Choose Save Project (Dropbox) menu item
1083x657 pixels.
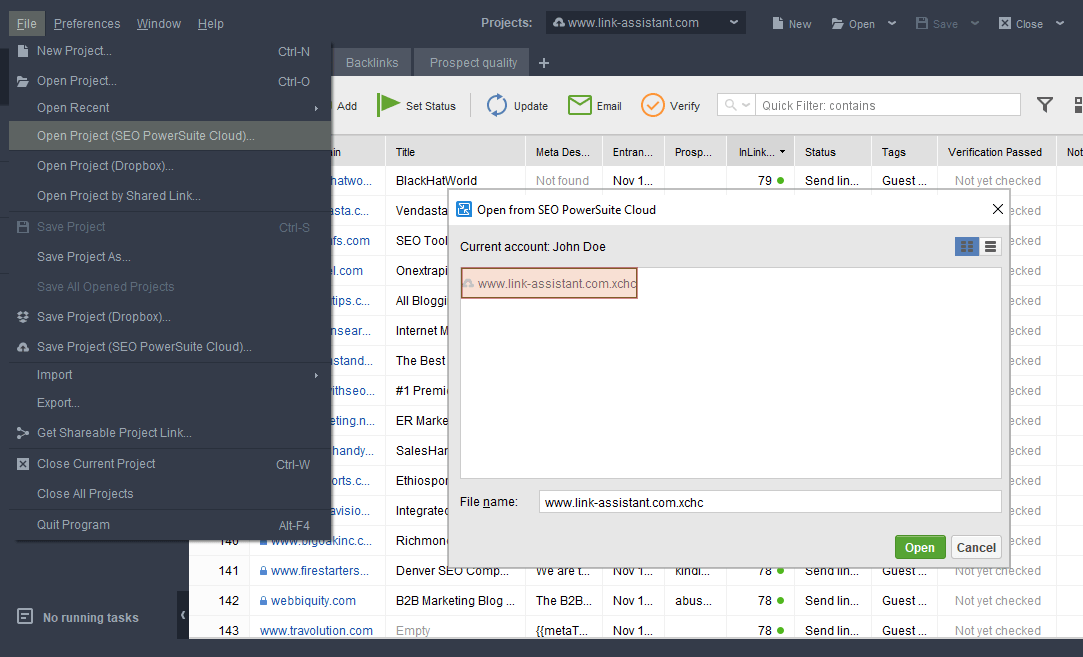tap(170, 316)
